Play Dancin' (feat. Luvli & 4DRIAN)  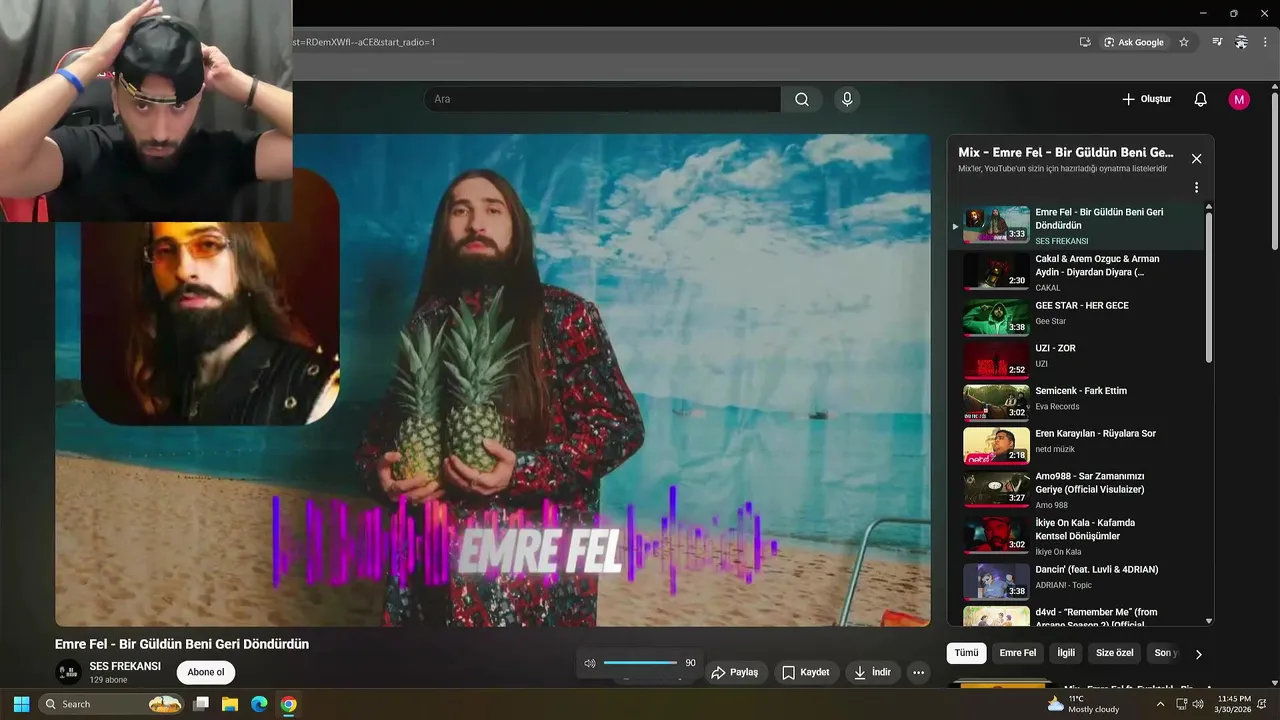pos(1078,579)
